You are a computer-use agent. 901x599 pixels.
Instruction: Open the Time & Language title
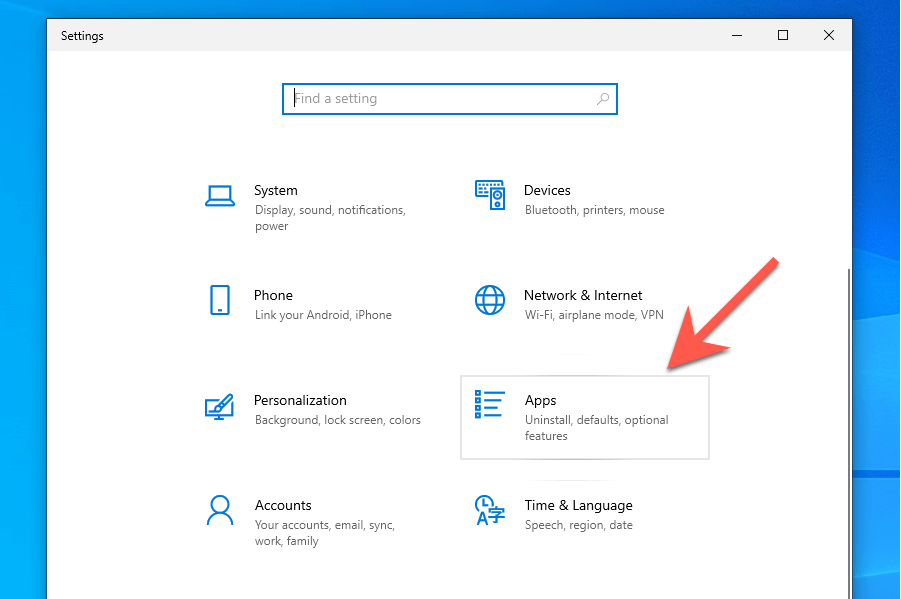(x=578, y=505)
